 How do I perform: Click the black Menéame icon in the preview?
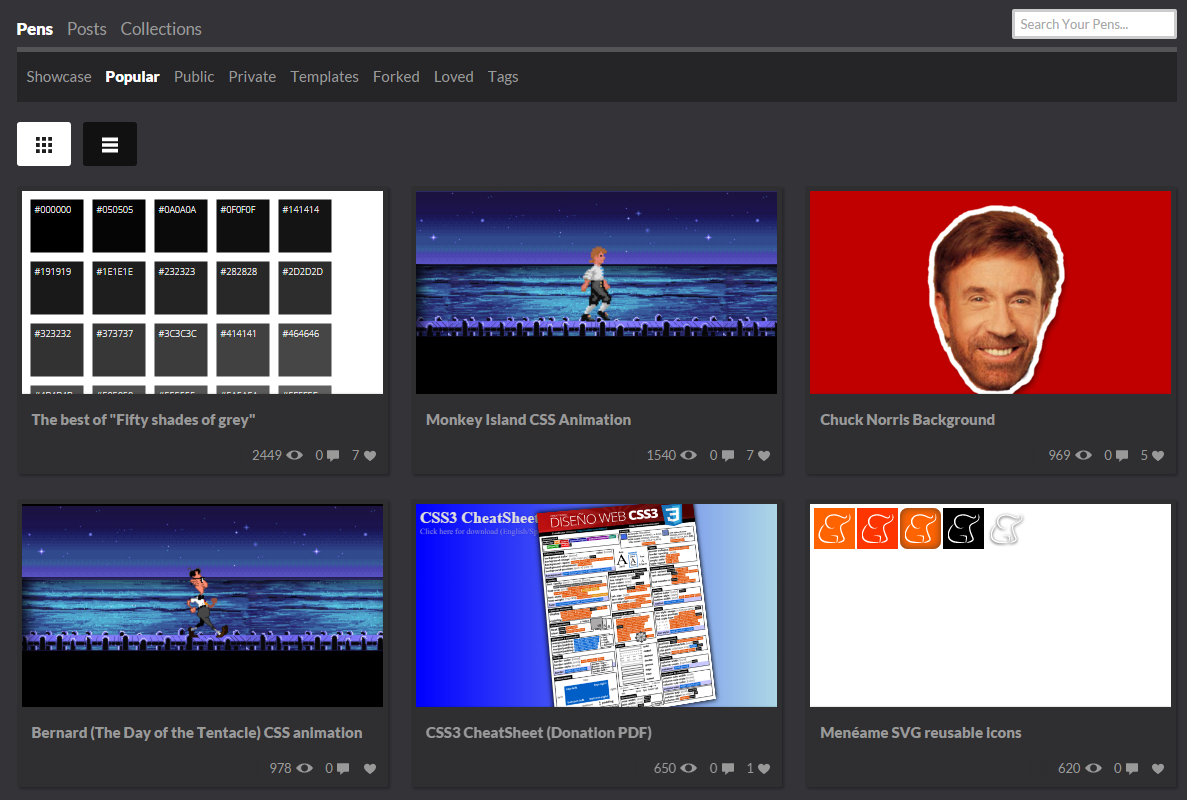point(963,528)
